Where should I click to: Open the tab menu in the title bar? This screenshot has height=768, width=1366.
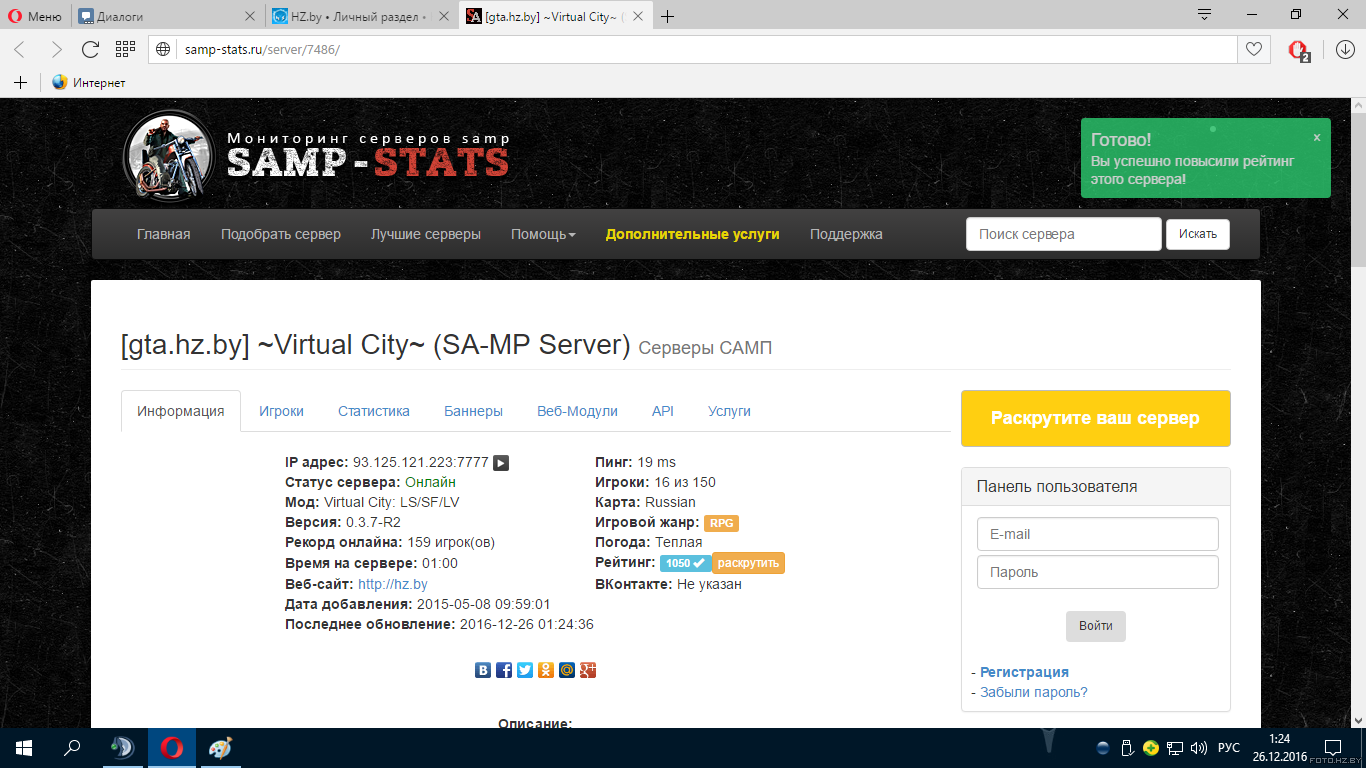pyautogui.click(x=1205, y=15)
